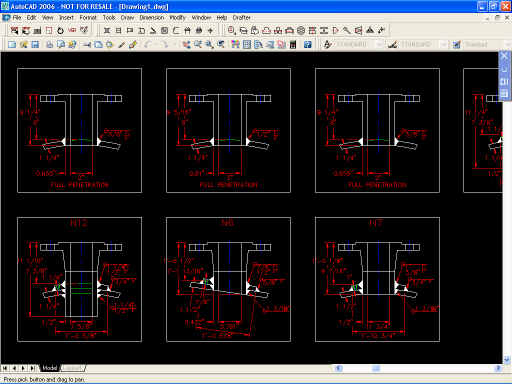Click the Table Style manager icon
Viewport: 512px width, 384px height.
point(457,44)
